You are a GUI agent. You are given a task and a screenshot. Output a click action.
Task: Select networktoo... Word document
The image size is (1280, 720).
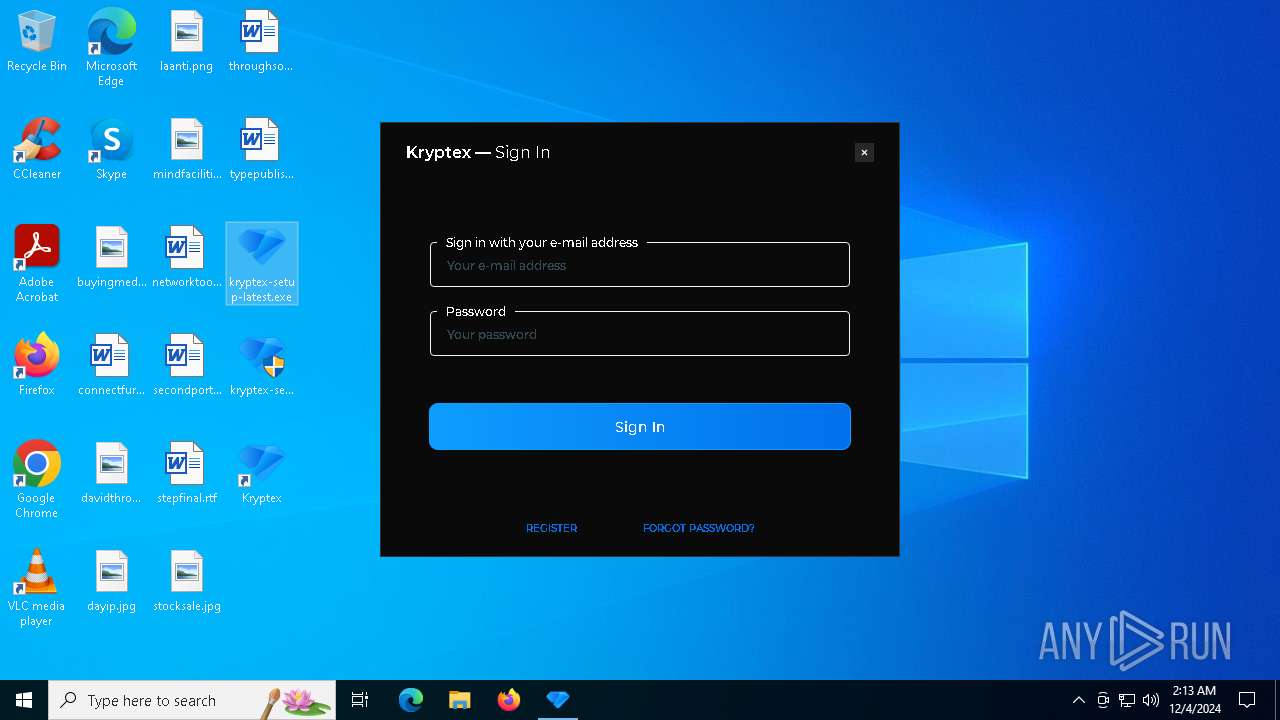point(186,258)
